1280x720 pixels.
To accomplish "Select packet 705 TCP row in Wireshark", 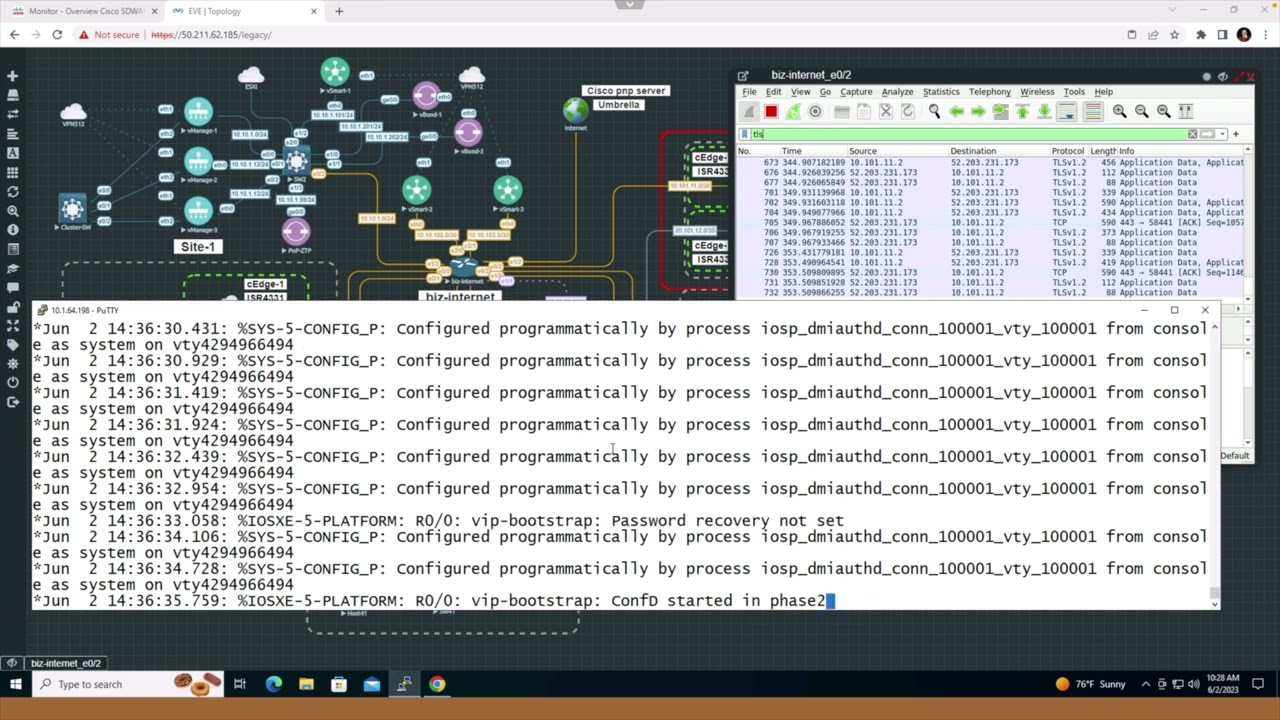I will click(990, 222).
